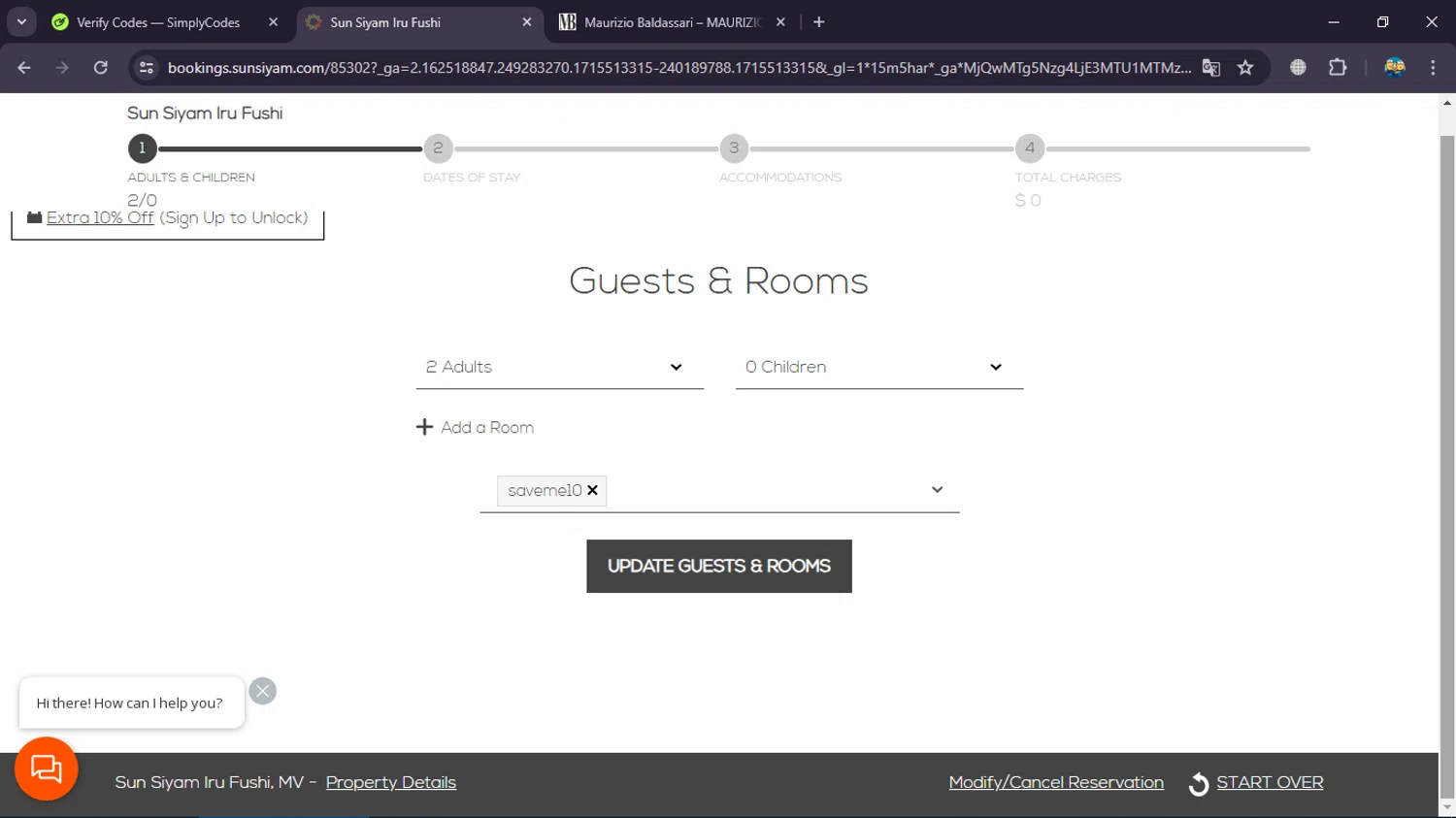Viewport: 1456px width, 818px height.
Task: Open the orange live chat icon
Action: pos(47,769)
